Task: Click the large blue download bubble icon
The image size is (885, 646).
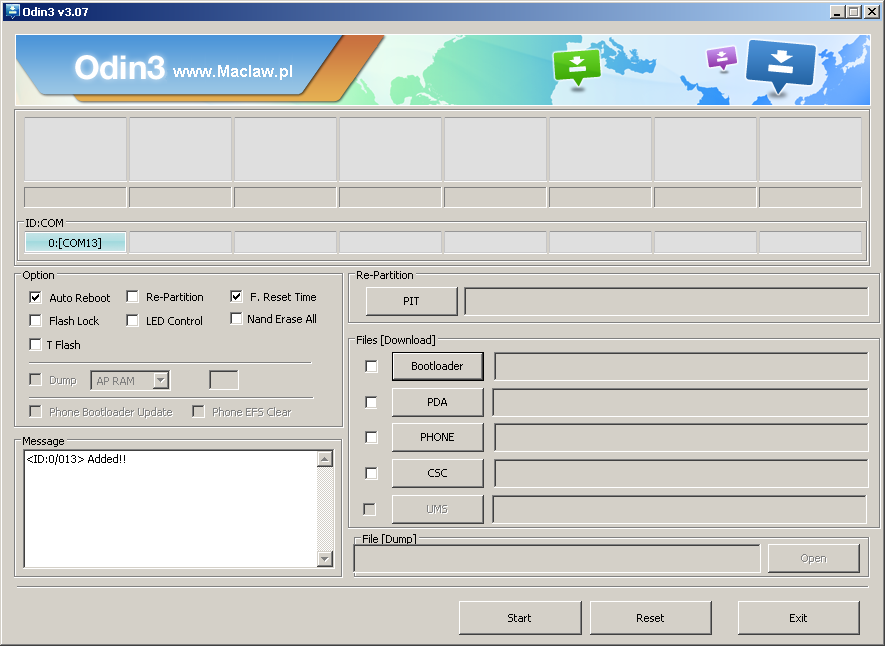Action: click(x=781, y=65)
